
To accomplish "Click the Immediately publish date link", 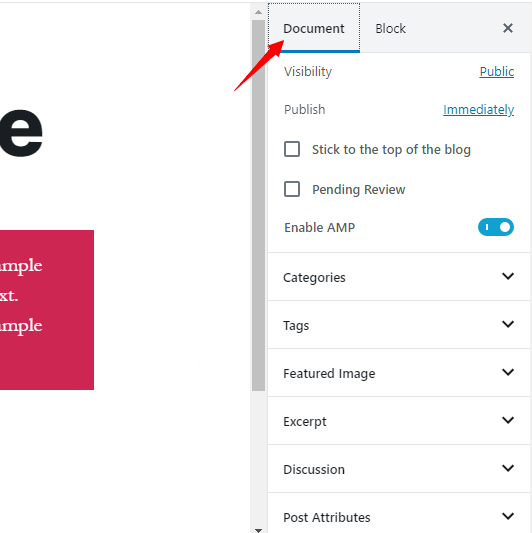I will (x=478, y=110).
